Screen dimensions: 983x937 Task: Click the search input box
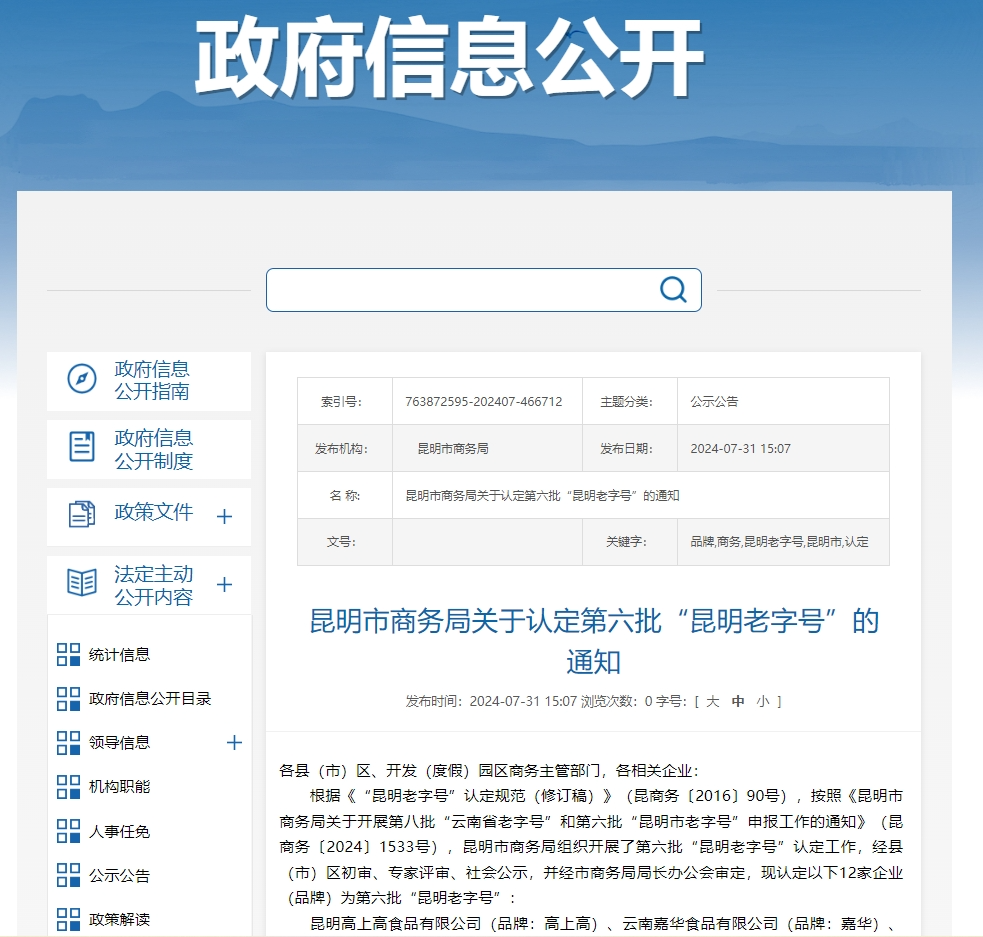(483, 290)
